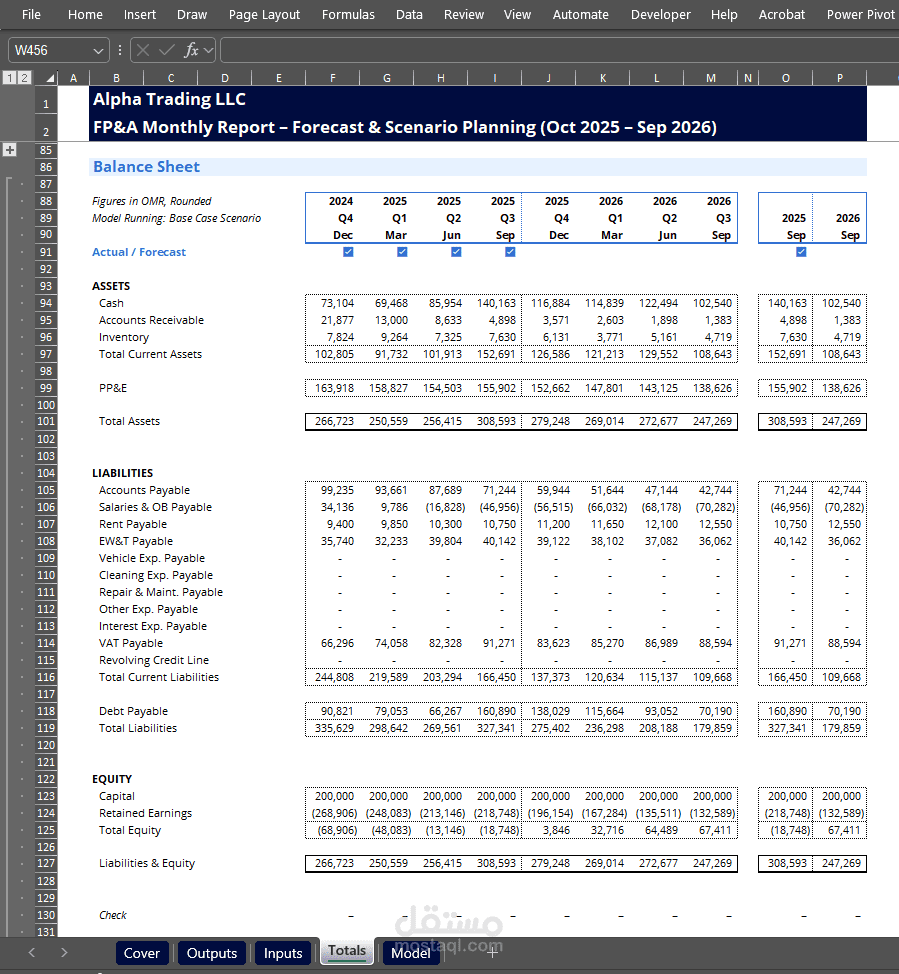Screen dimensions: 899x974
Task: Open the Cover sheet tab
Action: coord(142,953)
